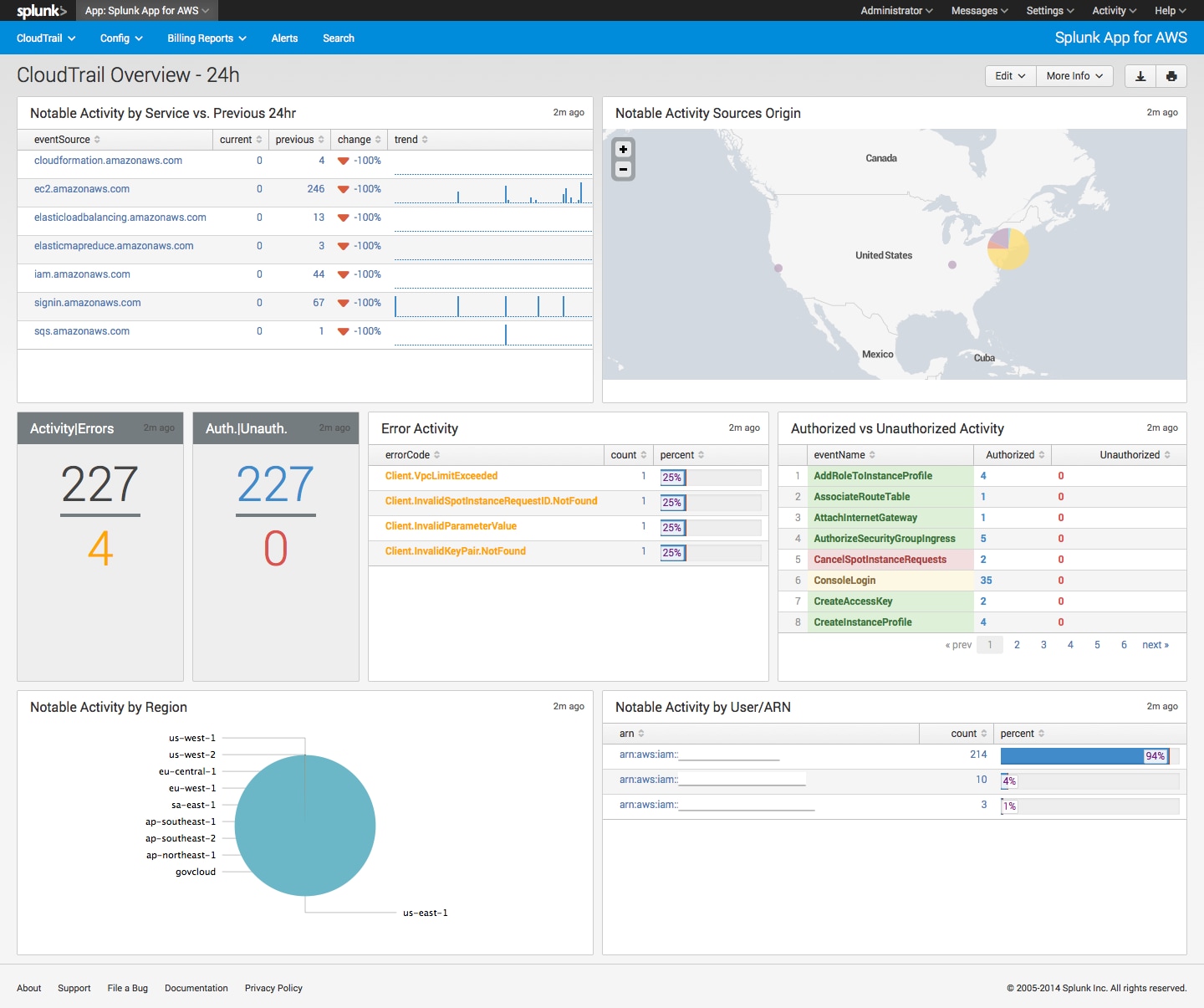
Task: Sort User/ARN table by arn
Action: tap(631, 734)
